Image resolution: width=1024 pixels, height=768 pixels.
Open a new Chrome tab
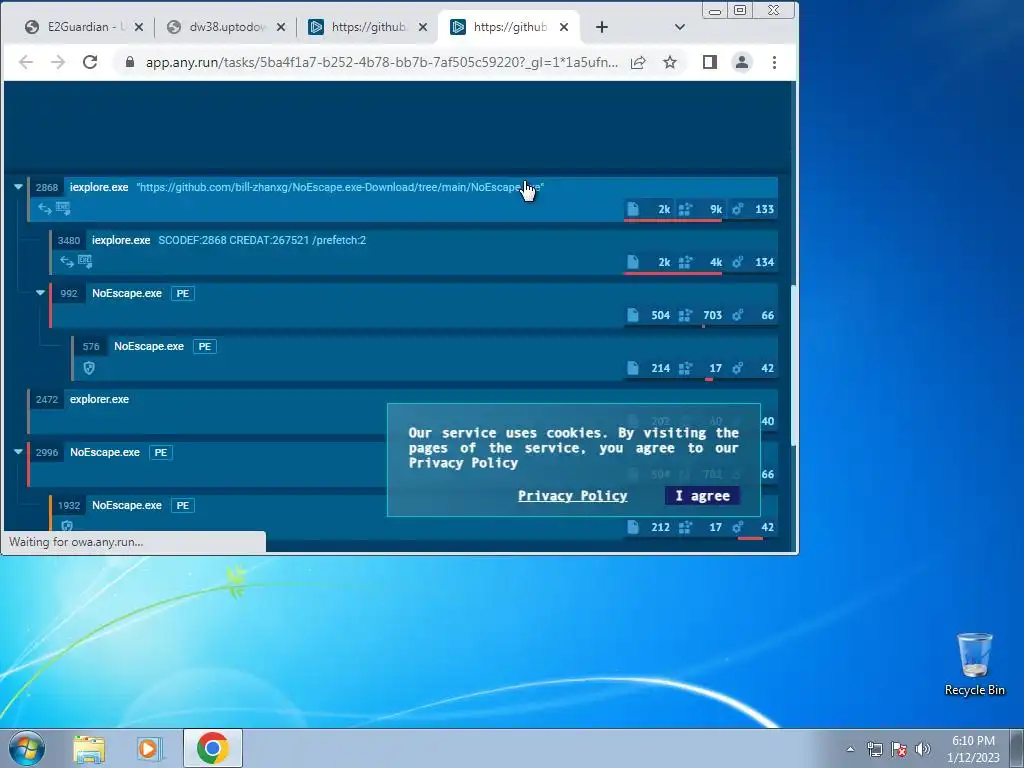tap(602, 27)
